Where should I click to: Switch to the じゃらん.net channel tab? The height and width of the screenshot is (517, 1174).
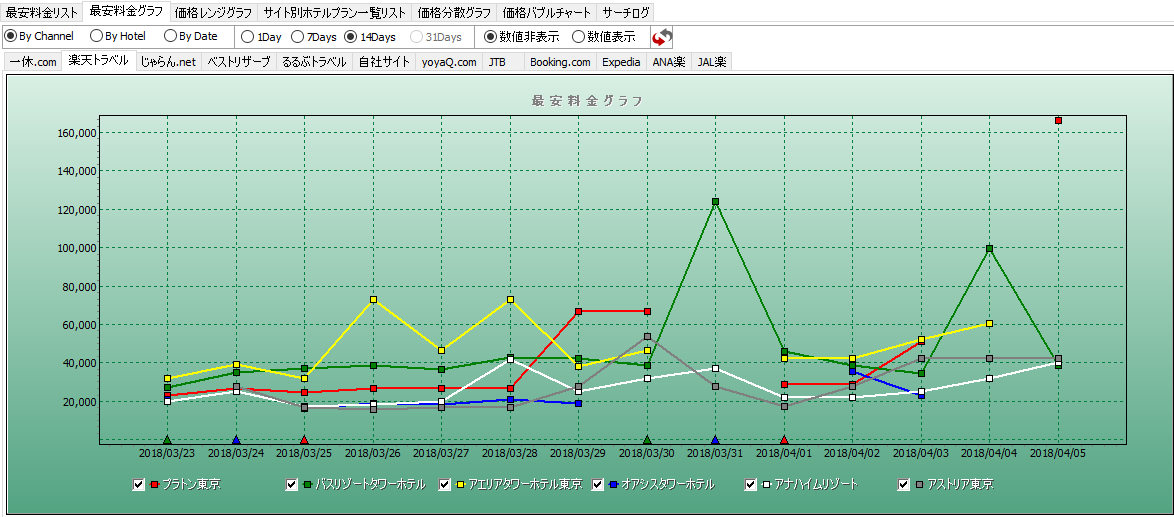[x=168, y=62]
